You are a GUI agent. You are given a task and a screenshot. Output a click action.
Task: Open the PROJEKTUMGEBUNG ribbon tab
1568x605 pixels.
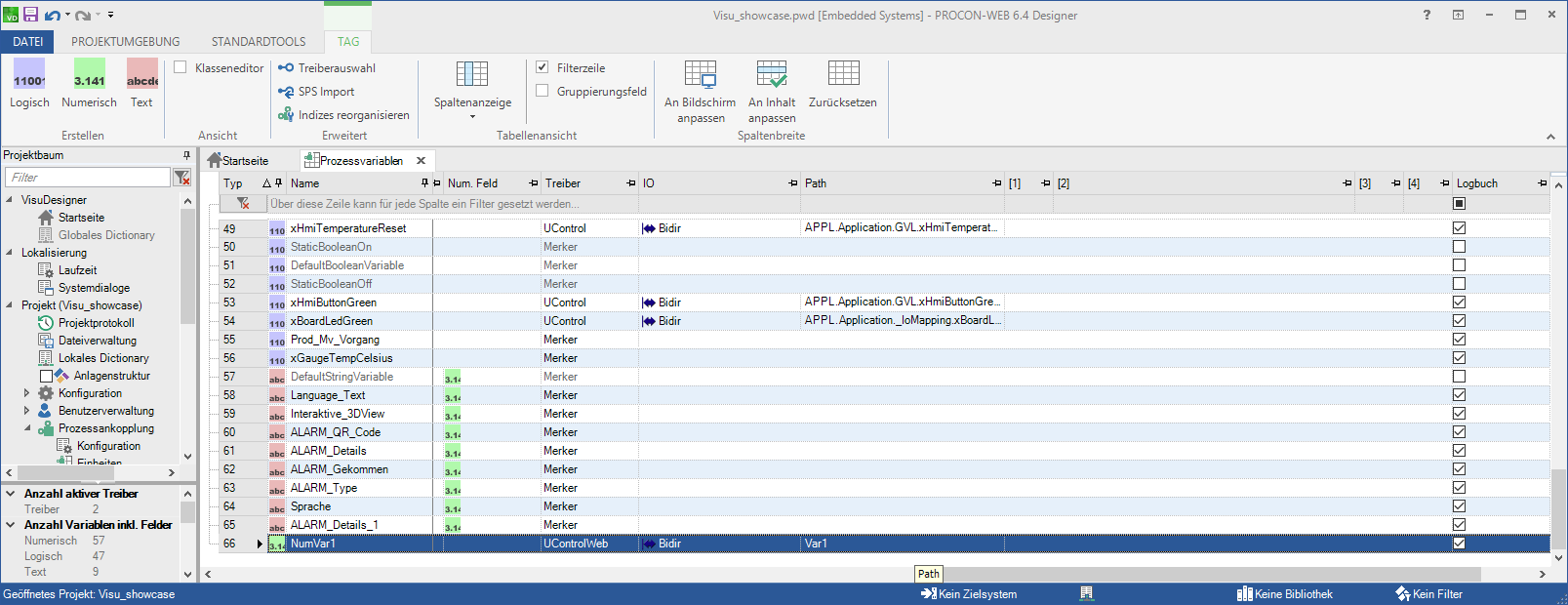point(125,42)
